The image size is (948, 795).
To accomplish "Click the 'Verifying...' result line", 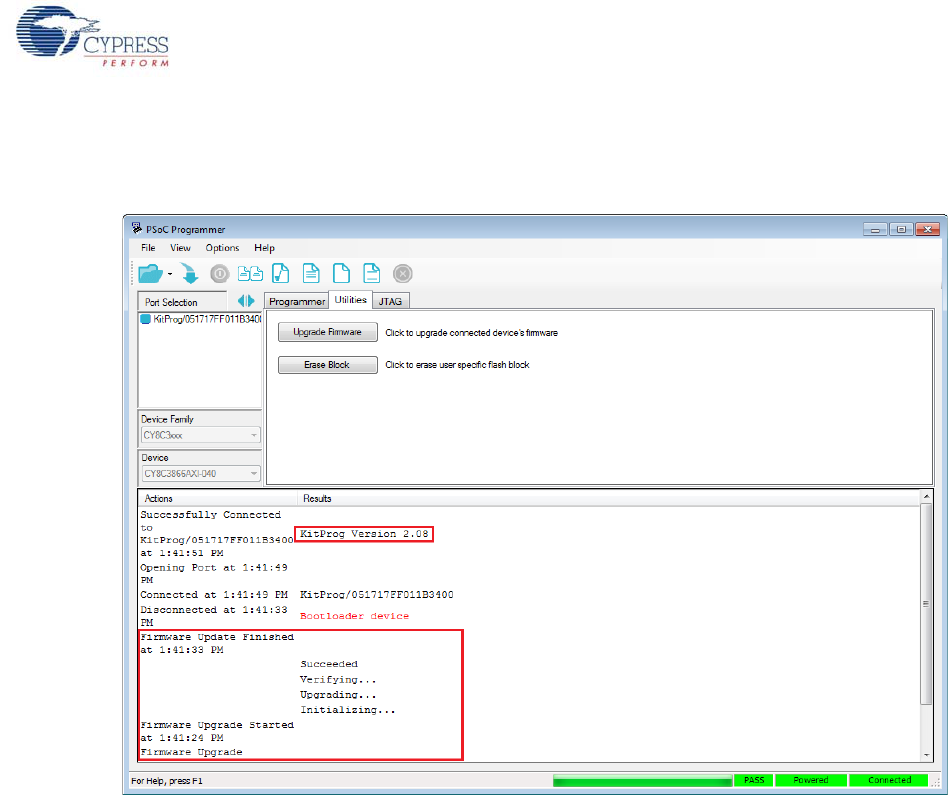I will [x=338, y=680].
